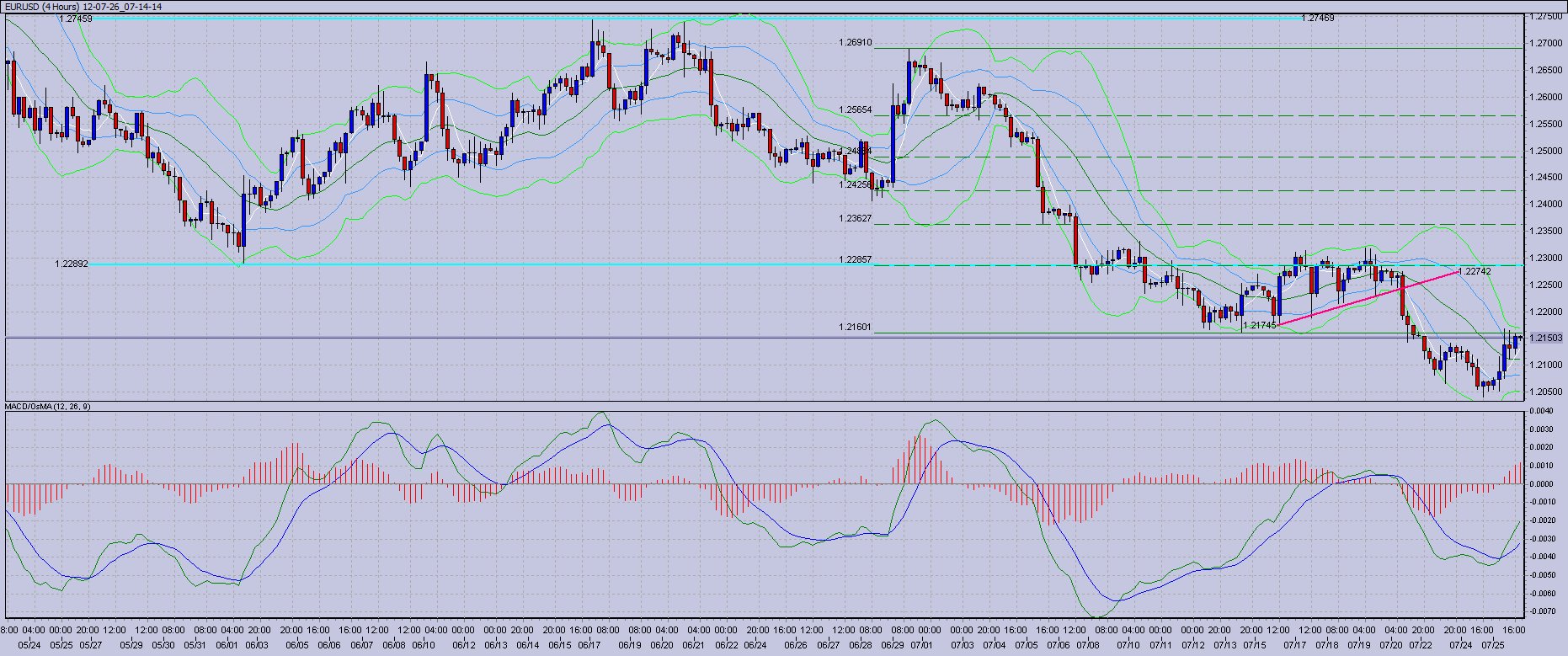Image resolution: width=1568 pixels, height=656 pixels.
Task: Click the 1.24000 tick on price axis
Action: coord(1546,204)
